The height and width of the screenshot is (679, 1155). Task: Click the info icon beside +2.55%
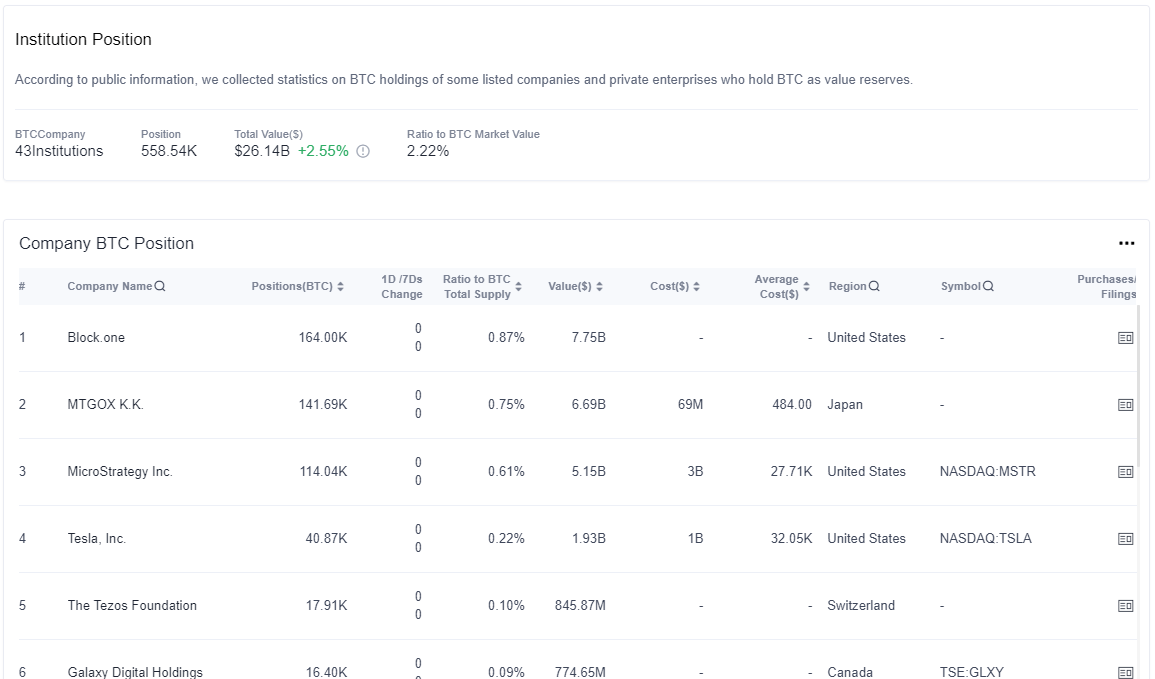pos(363,151)
